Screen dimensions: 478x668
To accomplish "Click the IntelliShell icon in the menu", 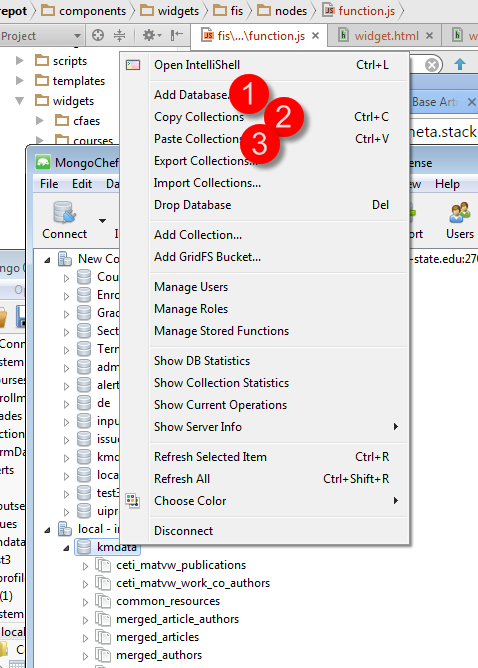I will pos(133,65).
